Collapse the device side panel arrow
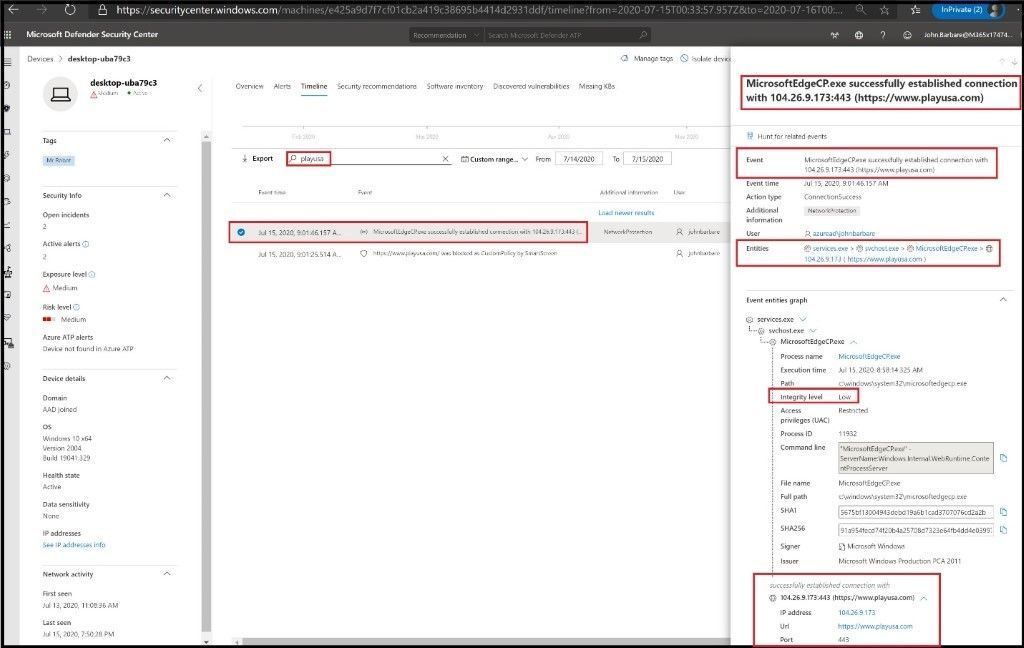The height and width of the screenshot is (648, 1024). [x=200, y=88]
